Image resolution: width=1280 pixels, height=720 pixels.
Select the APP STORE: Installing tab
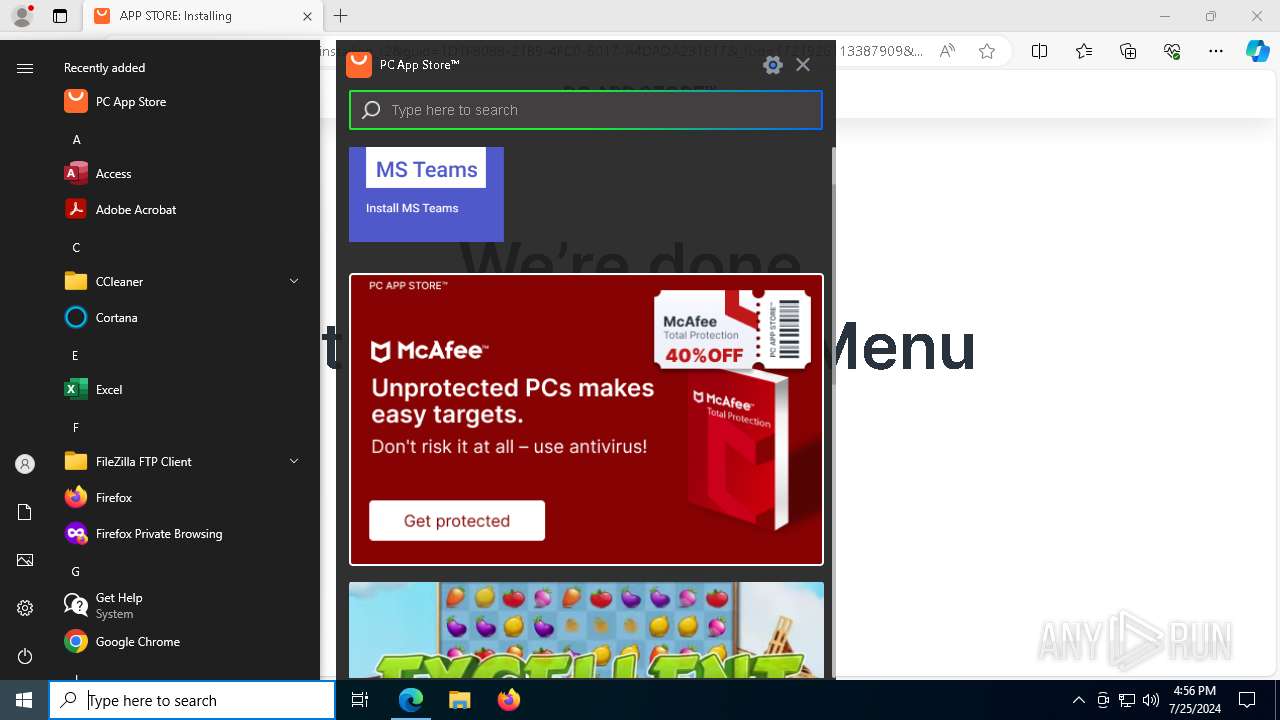pos(202,16)
